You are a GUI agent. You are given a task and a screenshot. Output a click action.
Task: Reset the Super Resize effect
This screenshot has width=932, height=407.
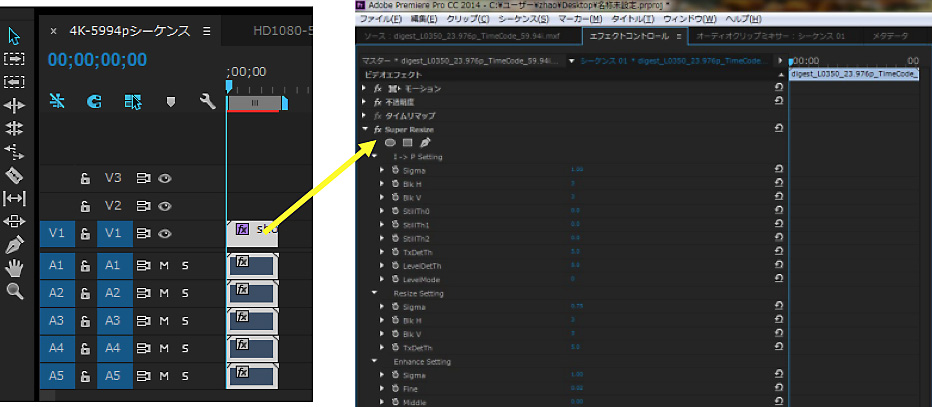click(778, 129)
